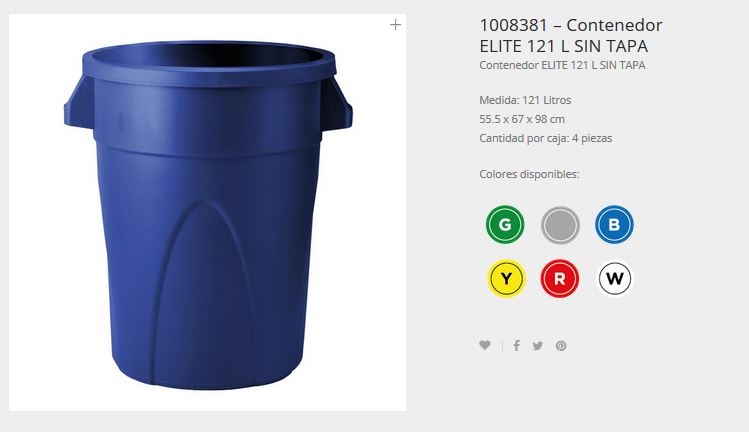Screen dimensions: 749x432
Task: Share product via Twitter bird icon
Action: (x=538, y=345)
